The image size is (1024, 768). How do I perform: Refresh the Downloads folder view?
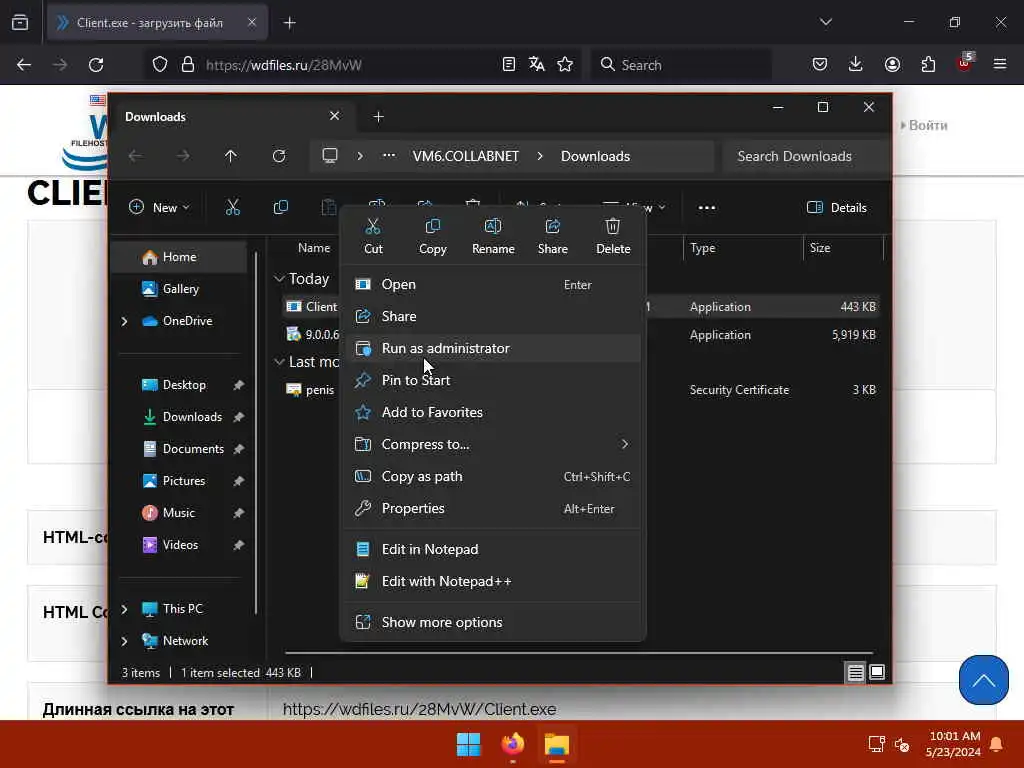click(x=279, y=156)
